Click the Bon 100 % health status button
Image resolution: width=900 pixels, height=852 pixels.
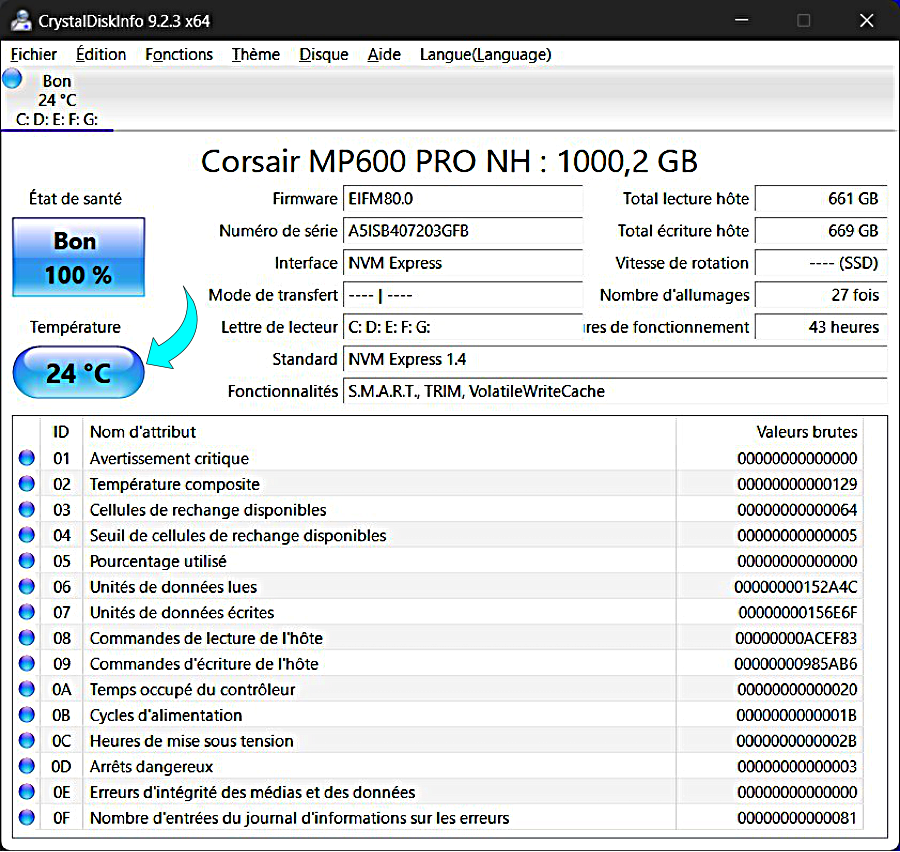79,257
